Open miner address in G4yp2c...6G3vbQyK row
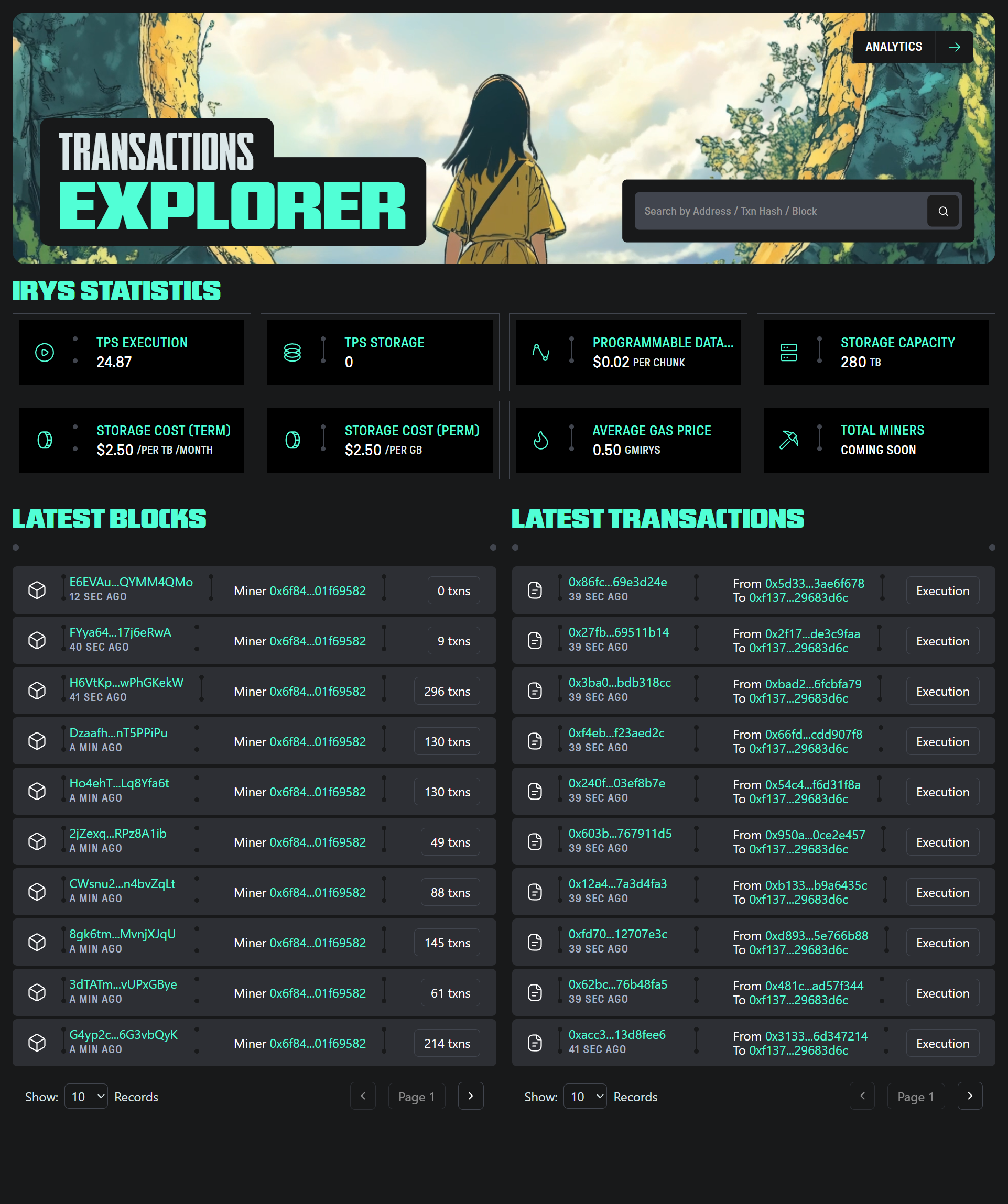Image resolution: width=1008 pixels, height=1204 pixels. (317, 1044)
